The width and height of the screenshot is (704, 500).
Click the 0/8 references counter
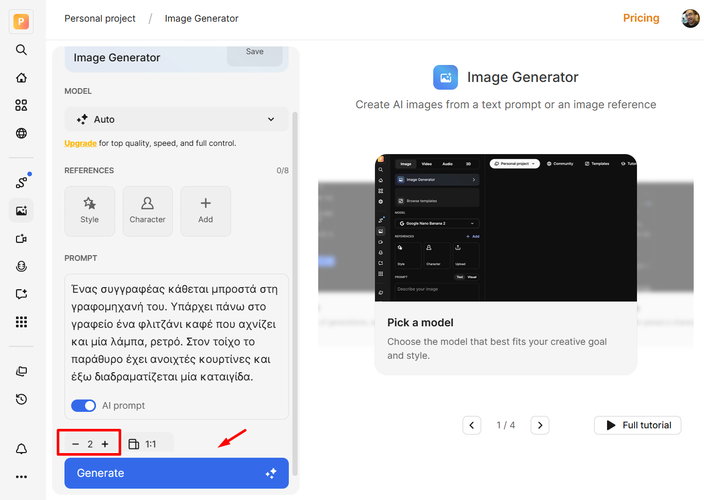point(282,171)
